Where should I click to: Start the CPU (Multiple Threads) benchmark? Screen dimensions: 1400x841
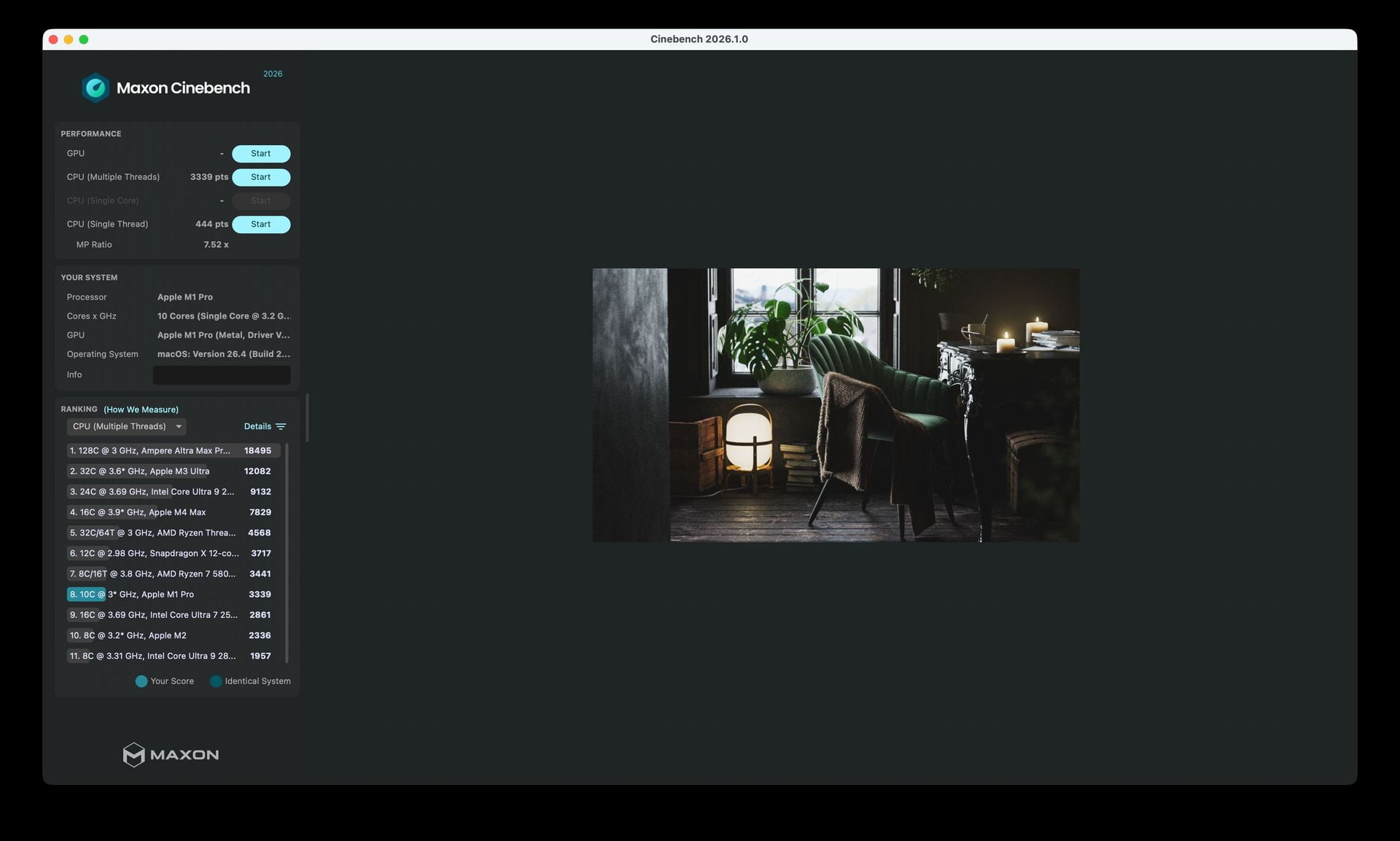coord(261,177)
